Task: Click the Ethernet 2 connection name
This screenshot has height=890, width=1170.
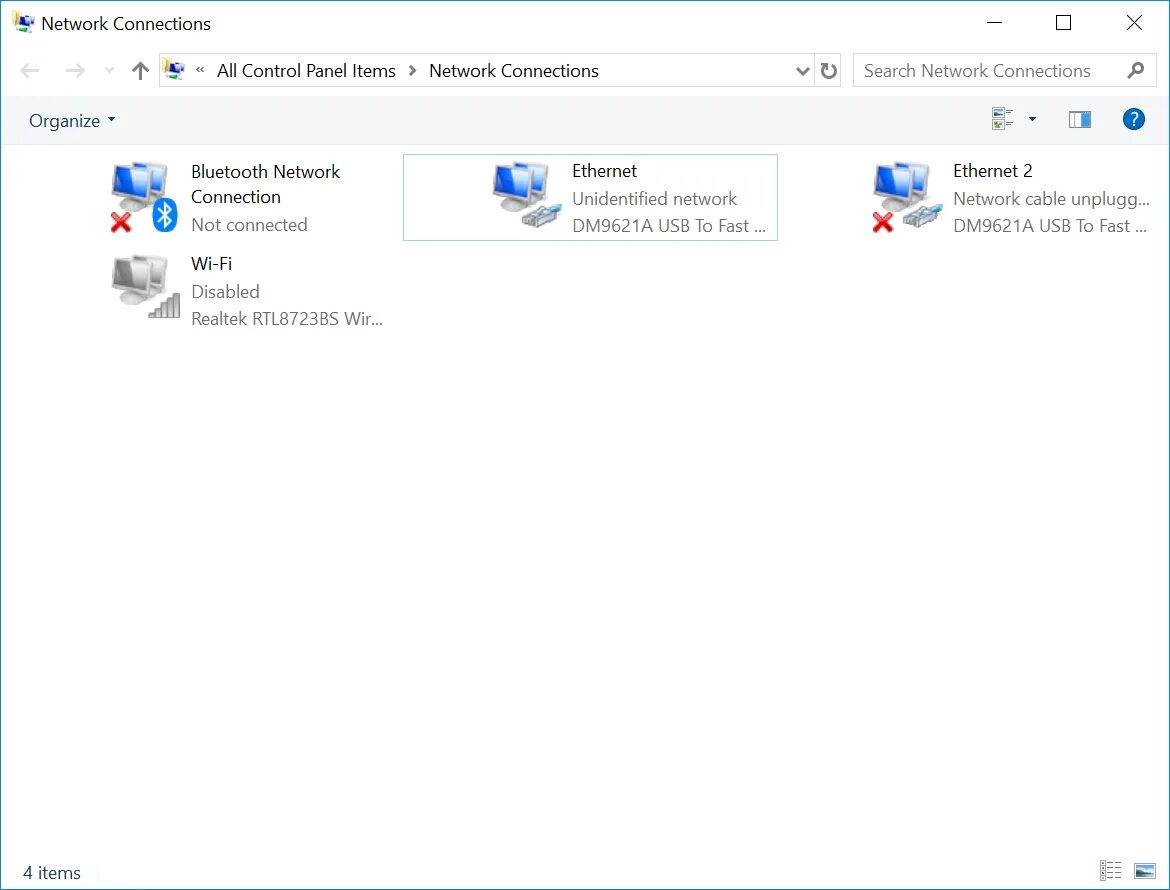Action: click(x=992, y=171)
